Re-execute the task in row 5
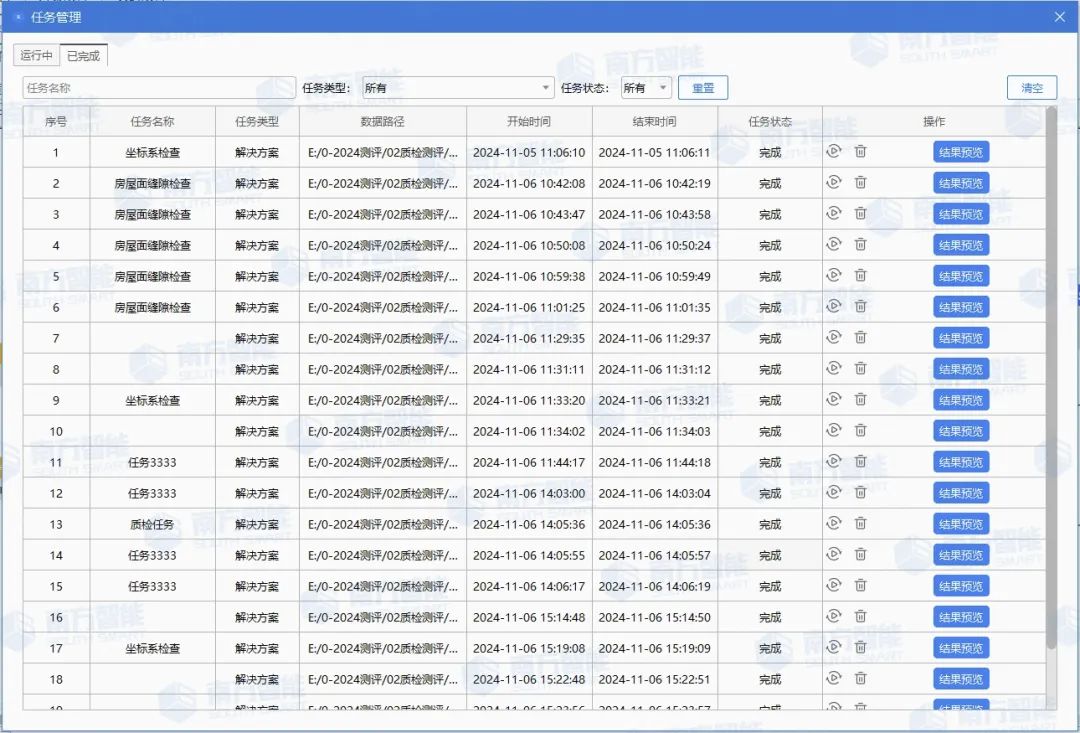 (x=833, y=276)
